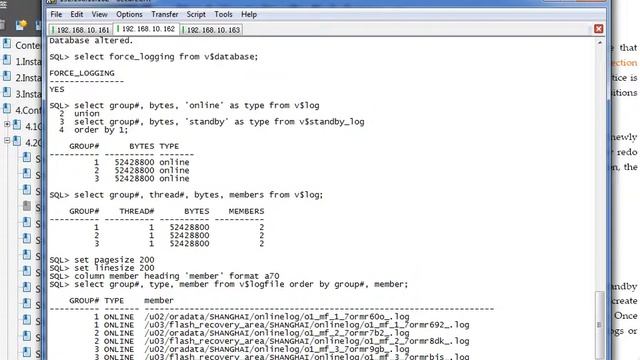Select the 3.Insta bookmark entry

coord(28,94)
